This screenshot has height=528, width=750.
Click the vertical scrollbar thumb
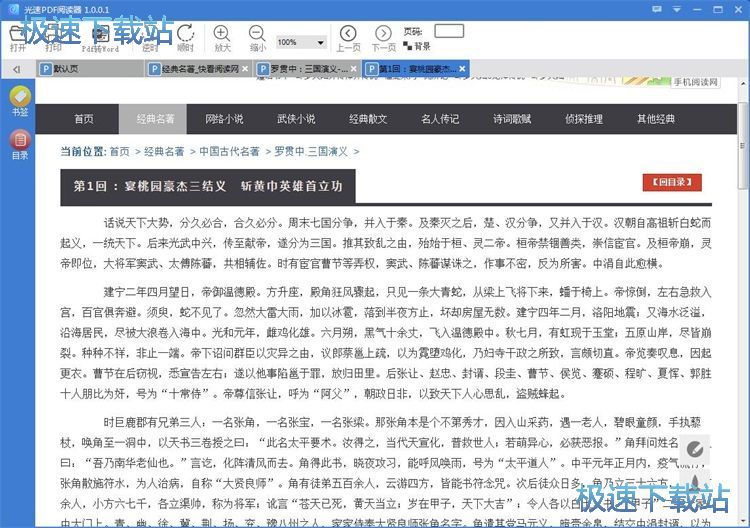click(742, 145)
